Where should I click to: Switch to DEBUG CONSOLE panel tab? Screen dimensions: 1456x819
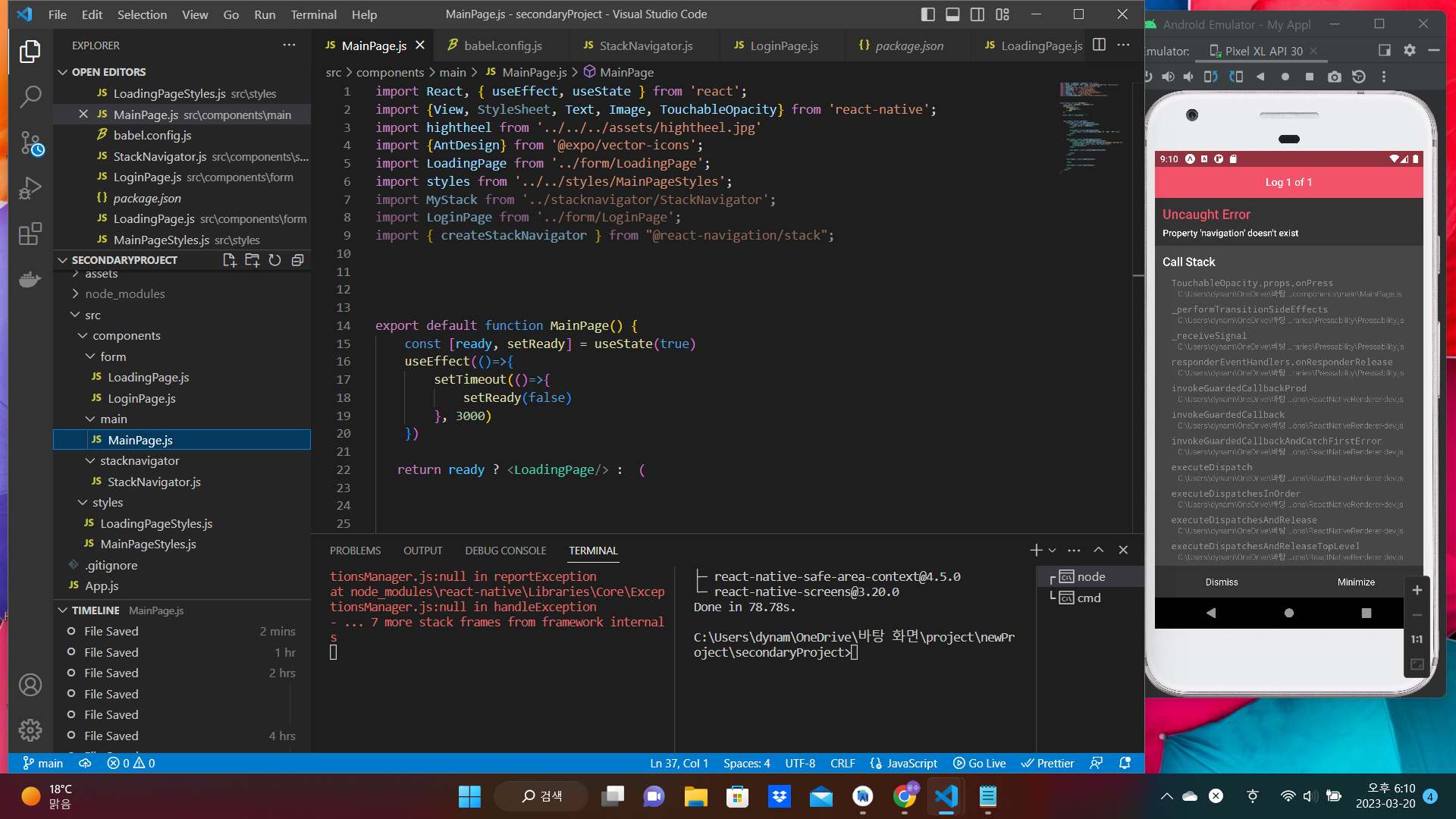[506, 551]
